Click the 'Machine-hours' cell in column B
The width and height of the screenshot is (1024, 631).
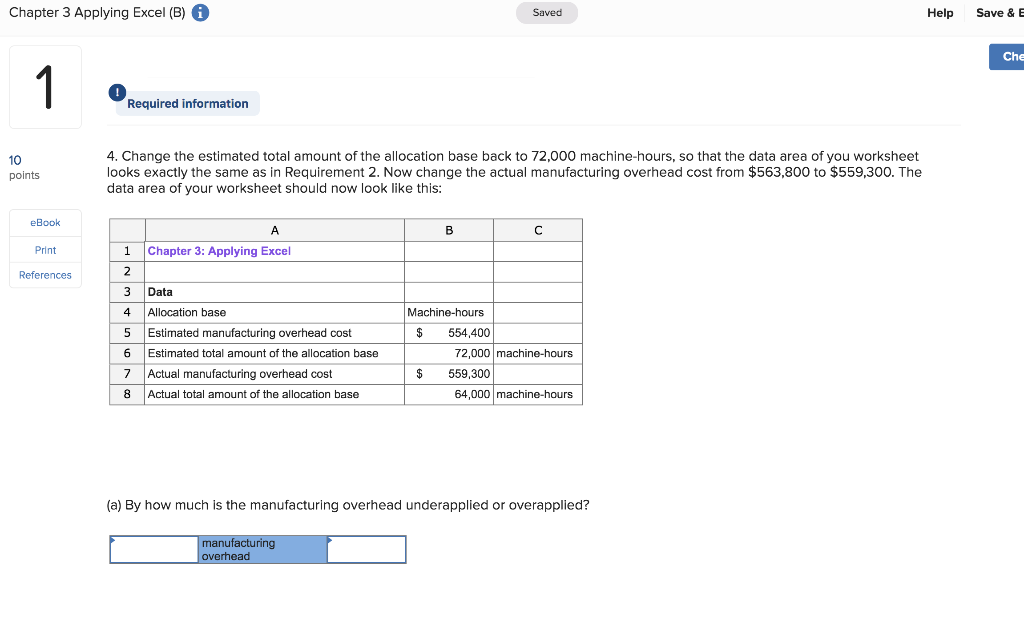[x=449, y=313]
